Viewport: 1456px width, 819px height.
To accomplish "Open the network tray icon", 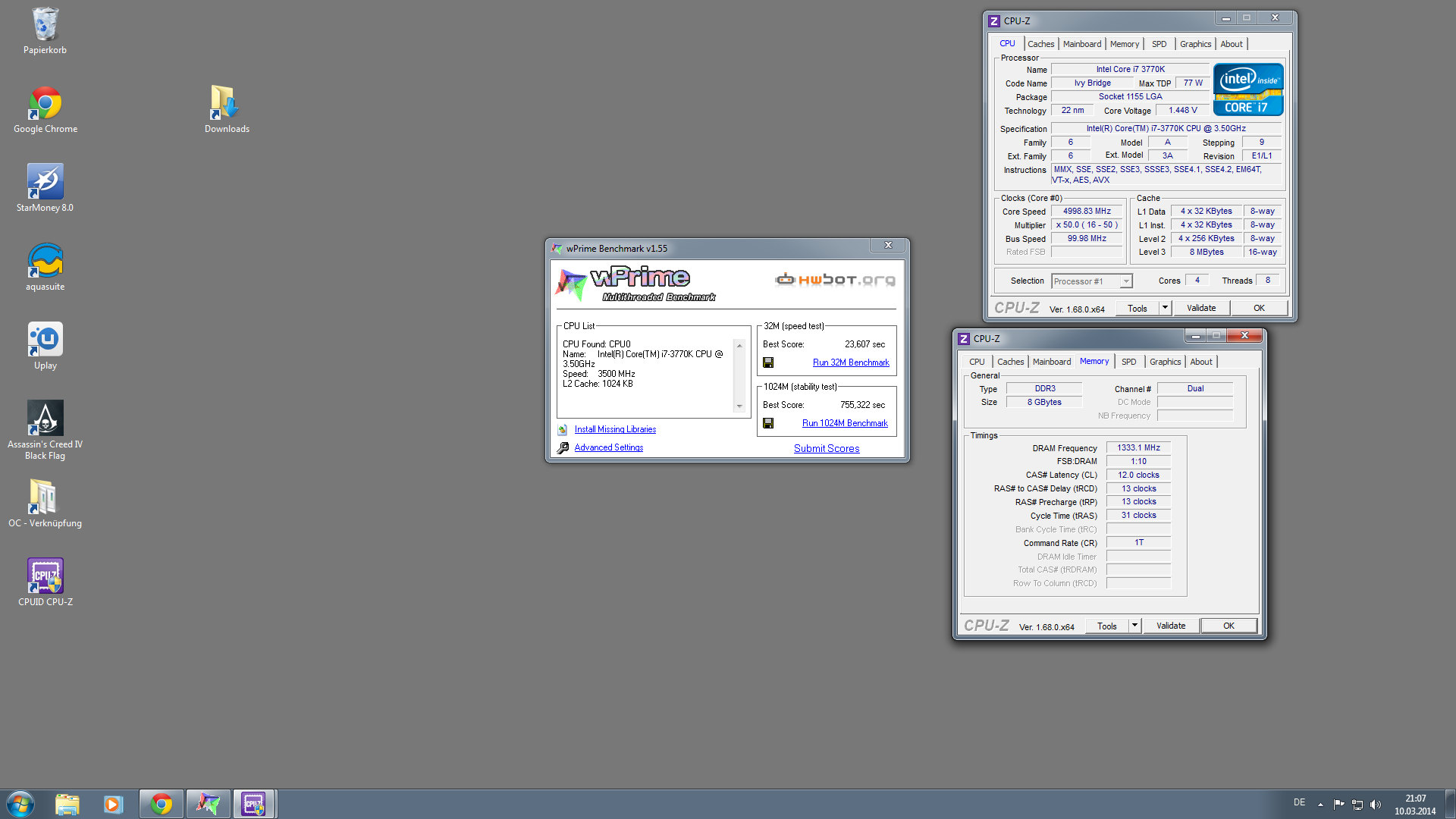I will point(1357,805).
